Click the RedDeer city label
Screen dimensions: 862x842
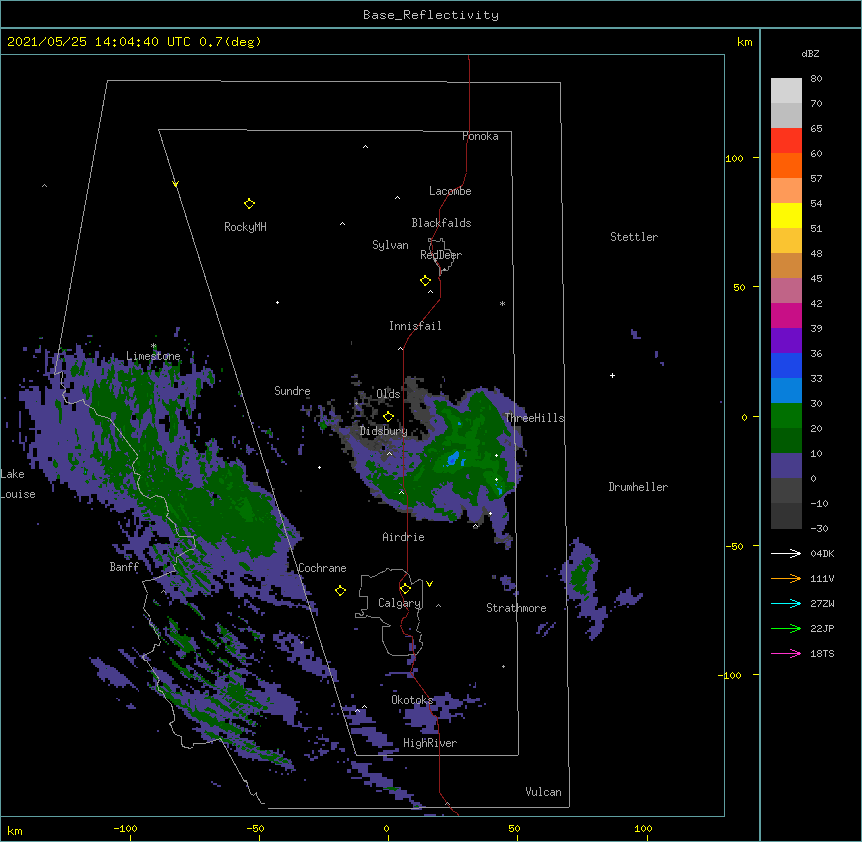pos(440,255)
